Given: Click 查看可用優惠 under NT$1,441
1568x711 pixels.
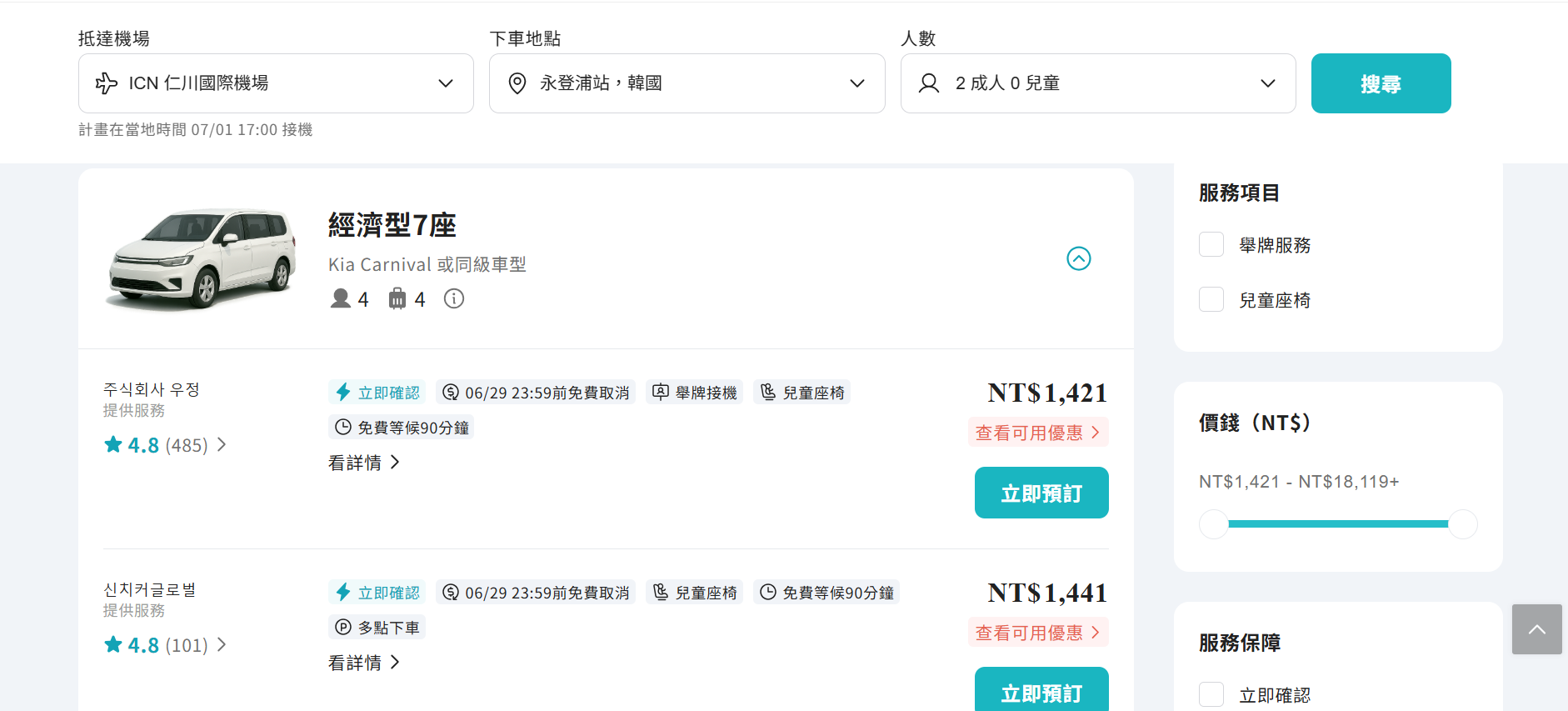Looking at the screenshot, I should click(1038, 633).
